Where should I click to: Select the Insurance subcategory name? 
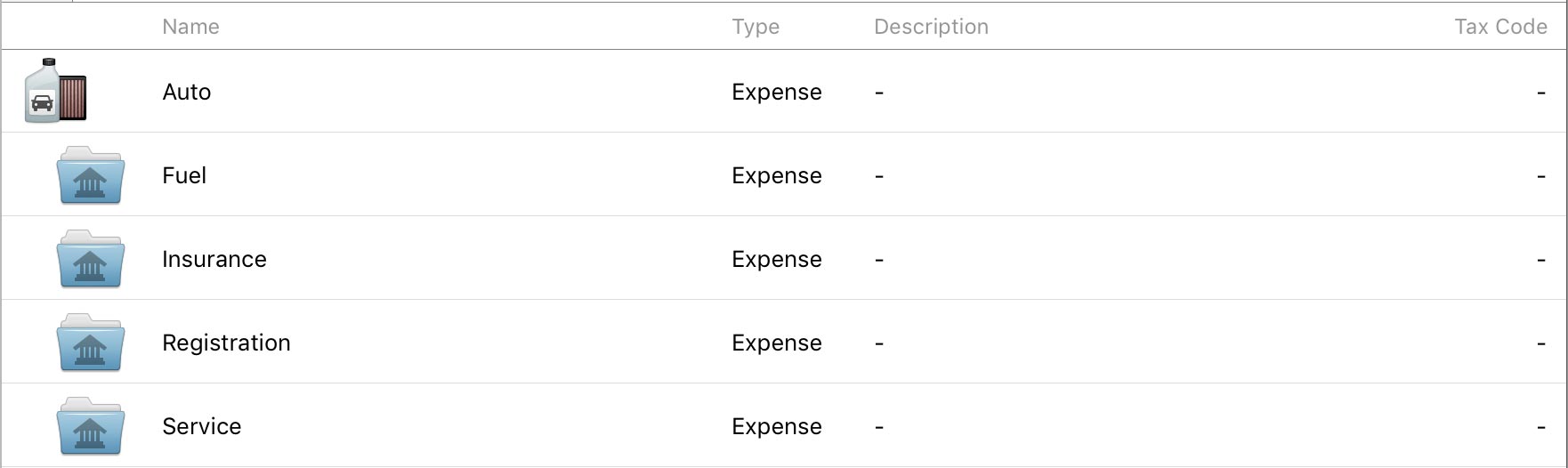tap(214, 260)
